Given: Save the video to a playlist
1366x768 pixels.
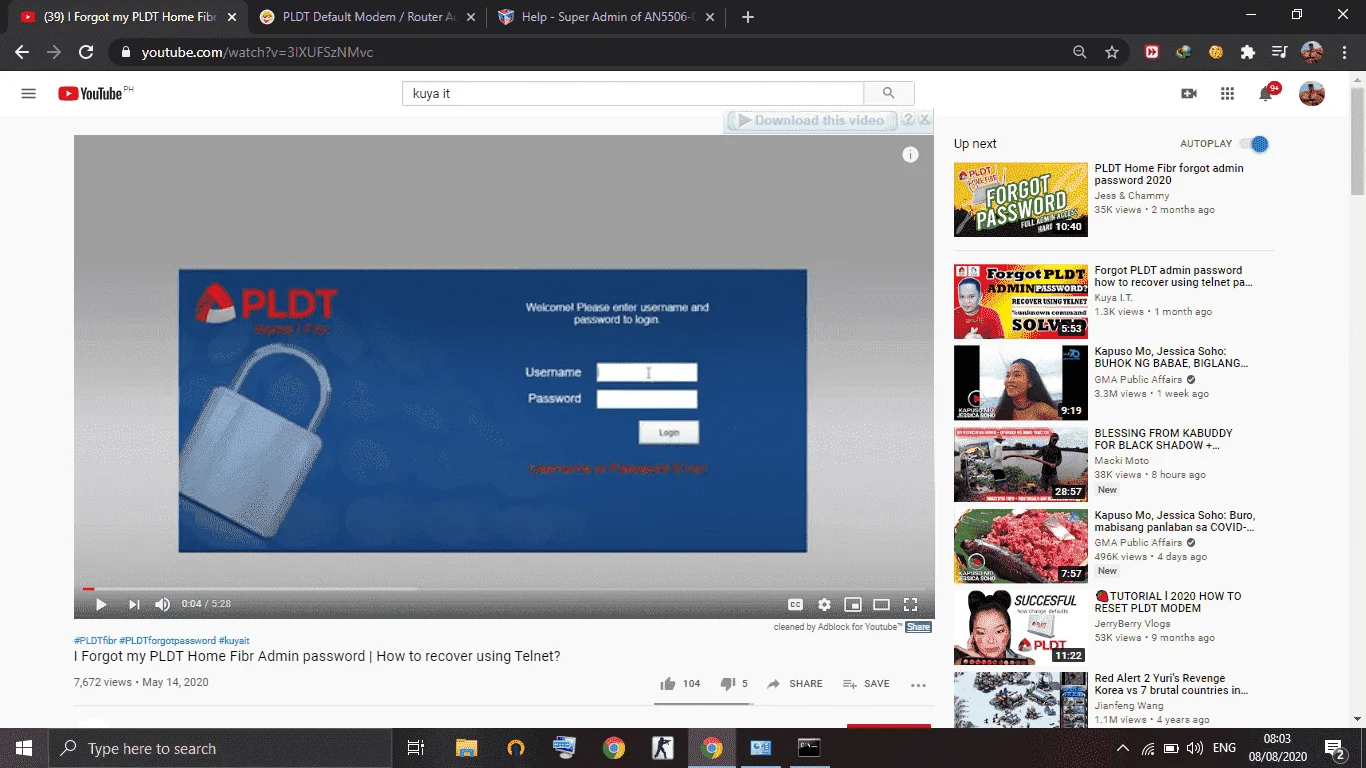Looking at the screenshot, I should (x=866, y=684).
